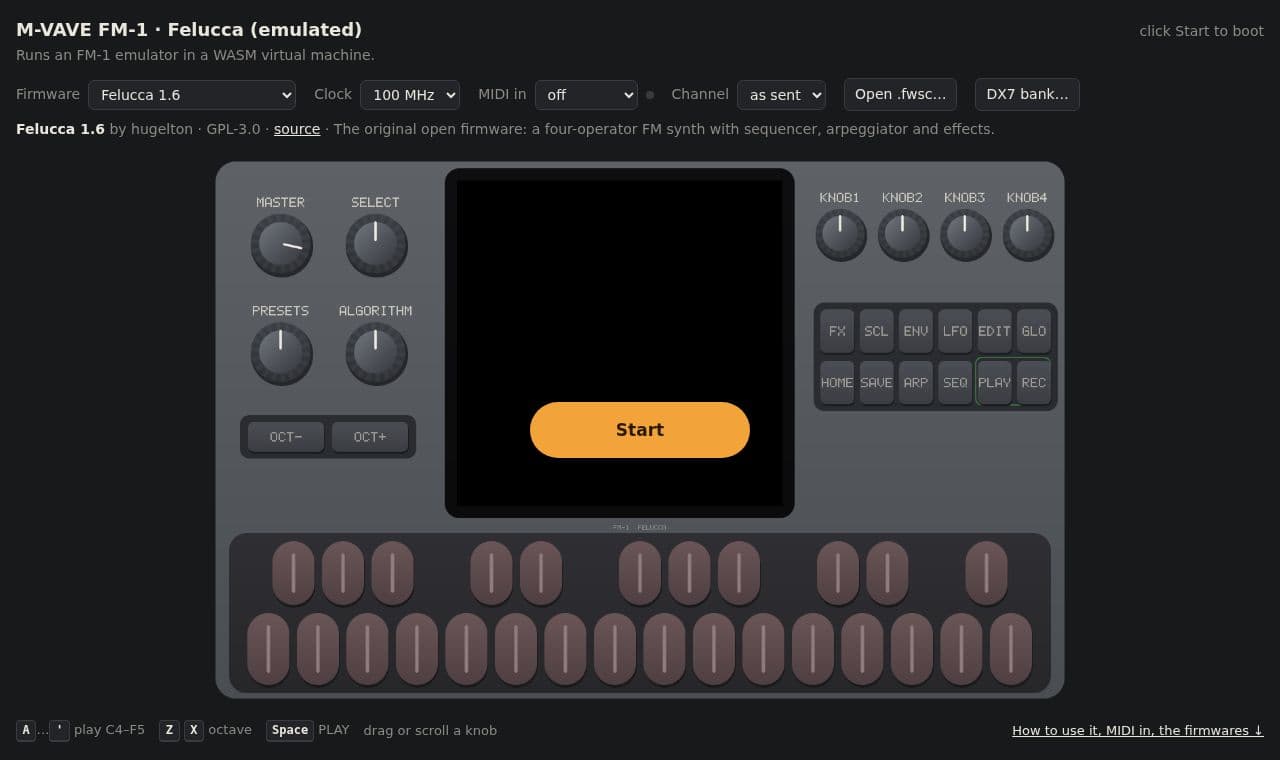This screenshot has height=760, width=1280.
Task: Open the How to use it, MIDI in link
Action: [1138, 730]
